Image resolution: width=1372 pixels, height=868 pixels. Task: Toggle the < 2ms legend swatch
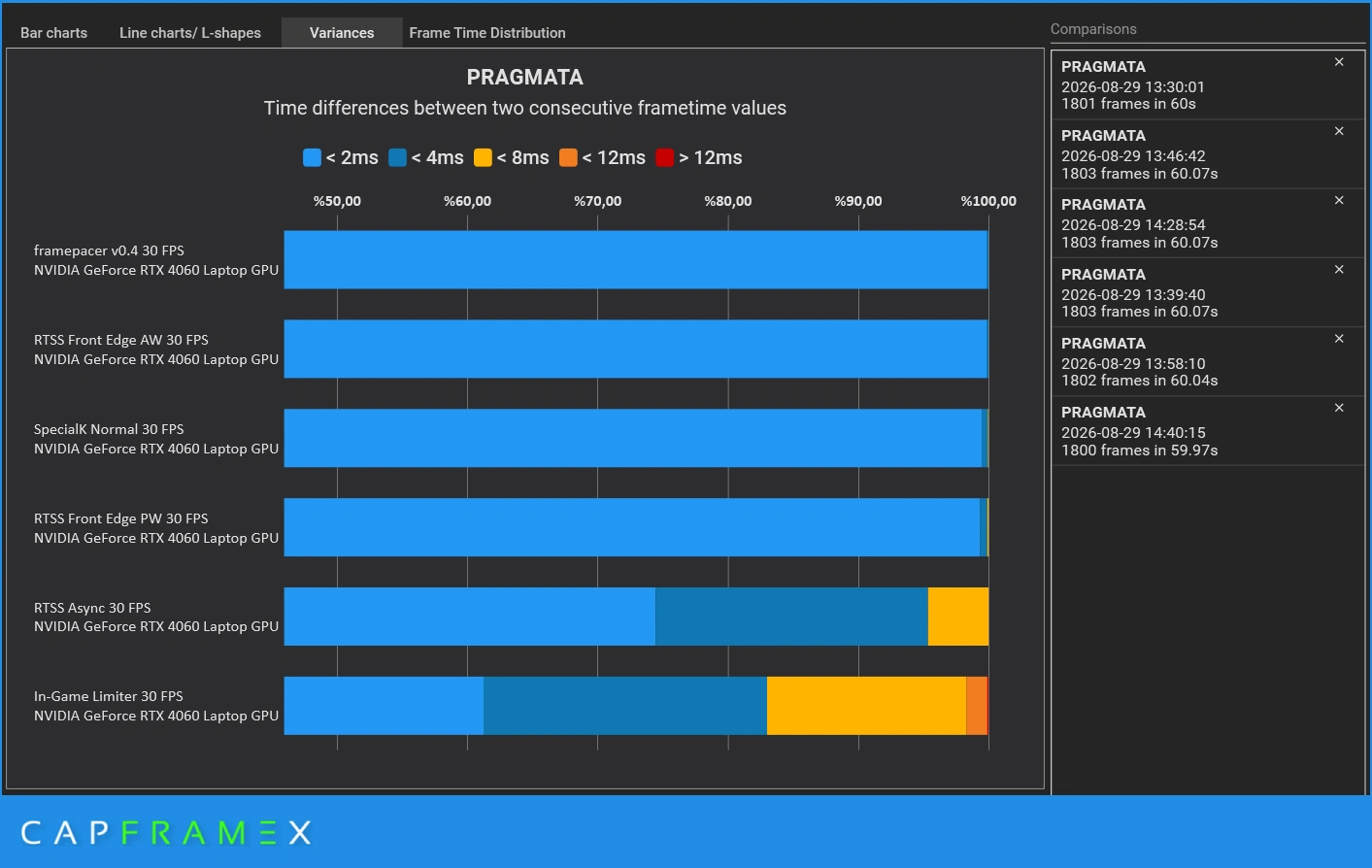(x=312, y=157)
